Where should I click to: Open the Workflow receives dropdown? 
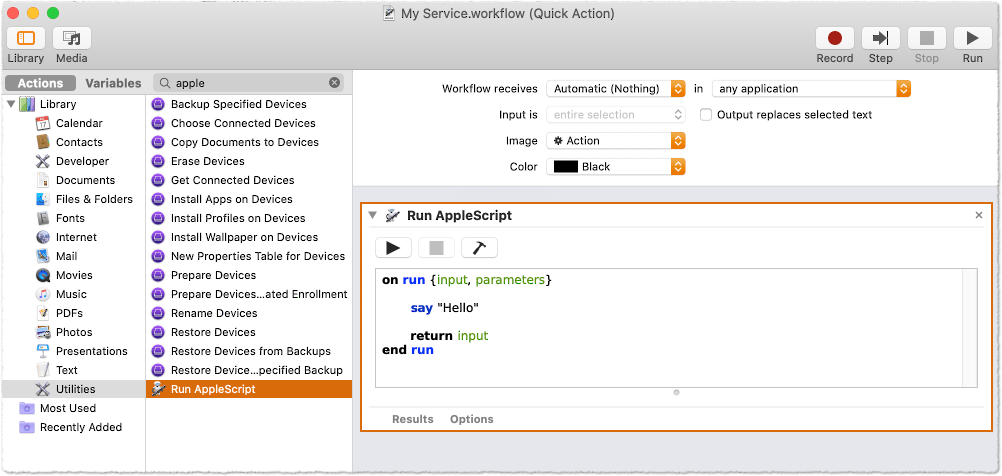616,89
